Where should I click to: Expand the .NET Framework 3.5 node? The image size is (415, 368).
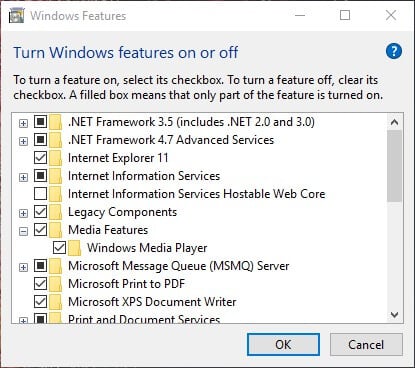coord(23,123)
